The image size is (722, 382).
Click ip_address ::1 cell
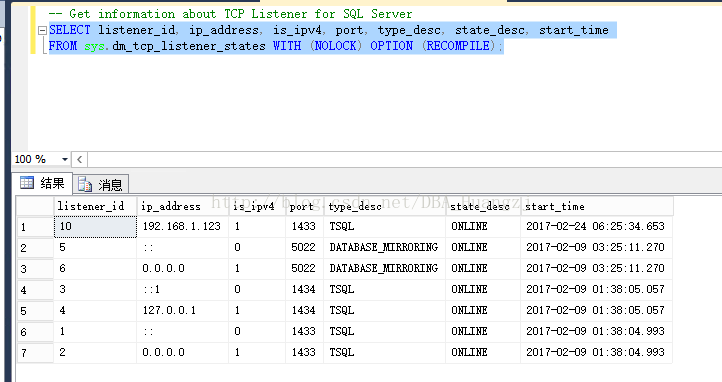point(183,289)
